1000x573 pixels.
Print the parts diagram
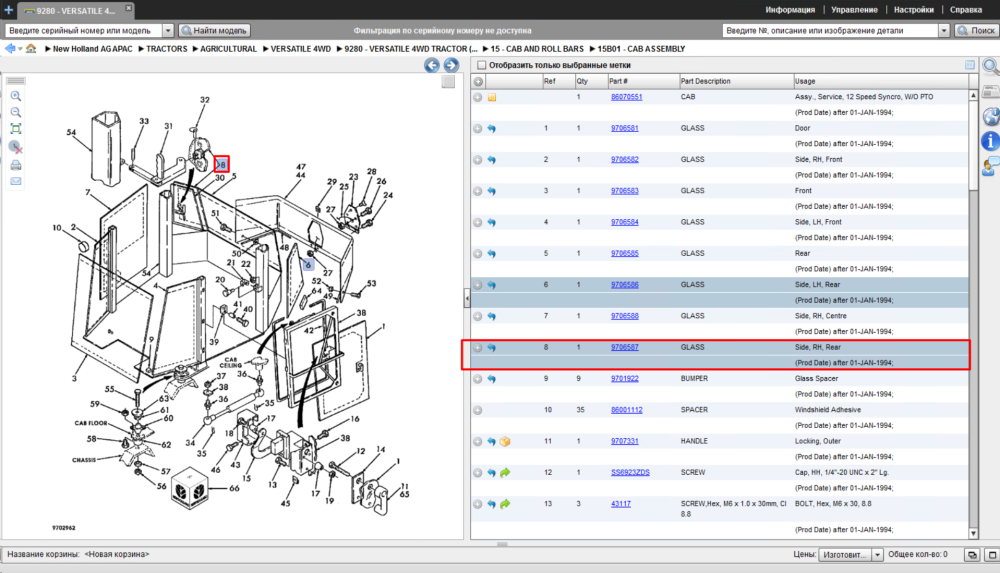tap(16, 165)
